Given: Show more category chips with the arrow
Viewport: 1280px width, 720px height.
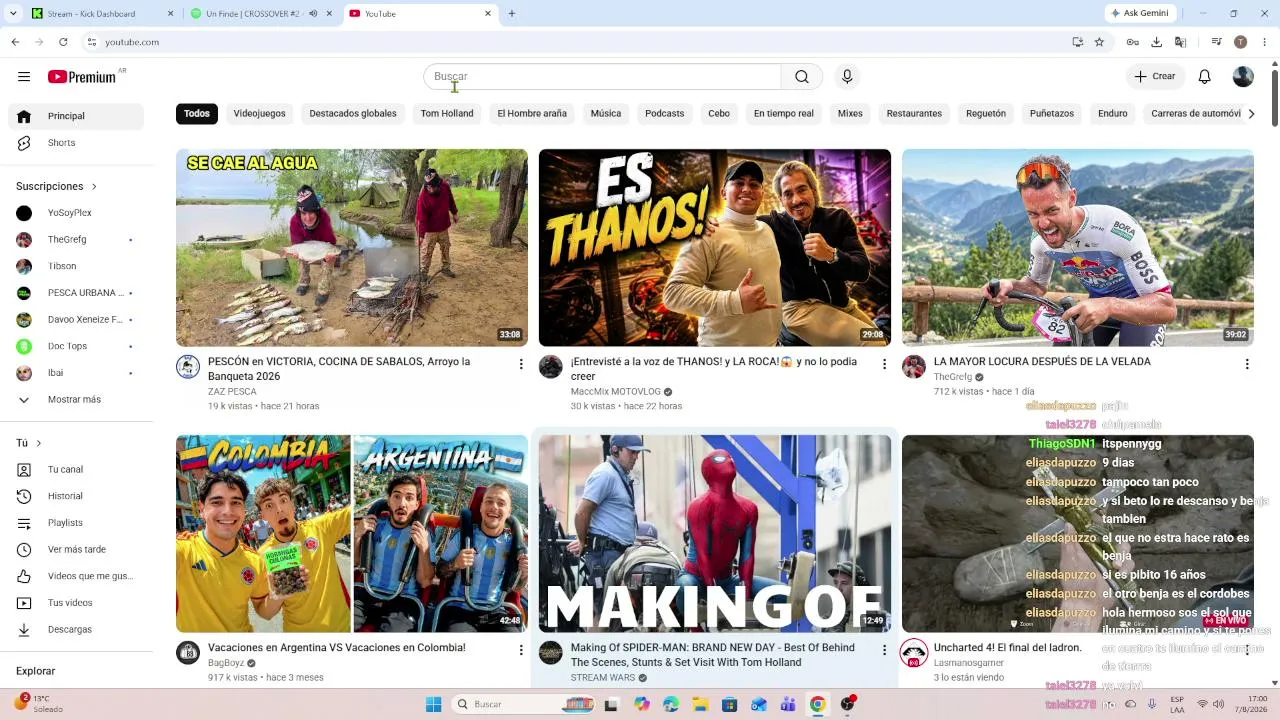Looking at the screenshot, I should (1251, 114).
